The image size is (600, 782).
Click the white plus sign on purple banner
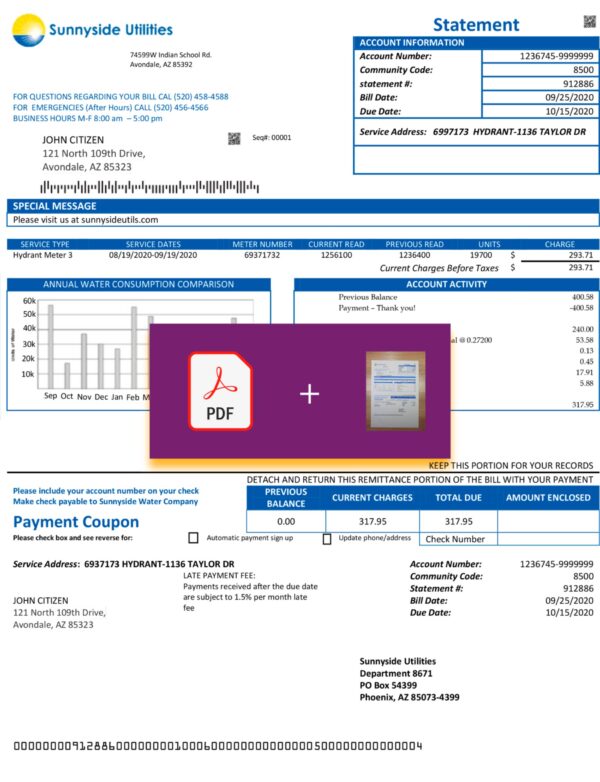[x=309, y=394]
